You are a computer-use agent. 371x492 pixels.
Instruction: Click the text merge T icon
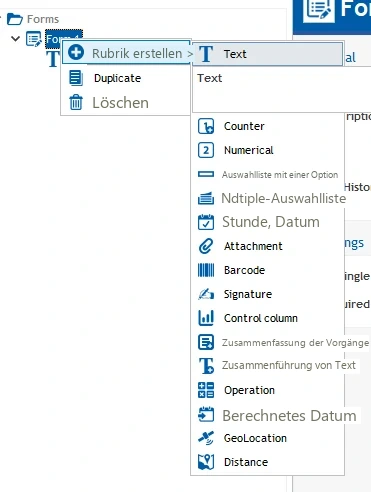coord(206,366)
